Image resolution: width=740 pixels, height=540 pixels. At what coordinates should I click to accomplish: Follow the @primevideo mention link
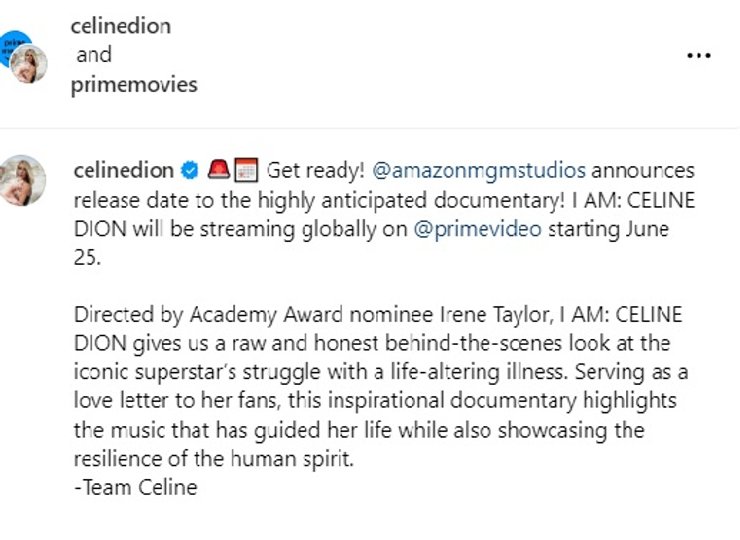(x=479, y=228)
